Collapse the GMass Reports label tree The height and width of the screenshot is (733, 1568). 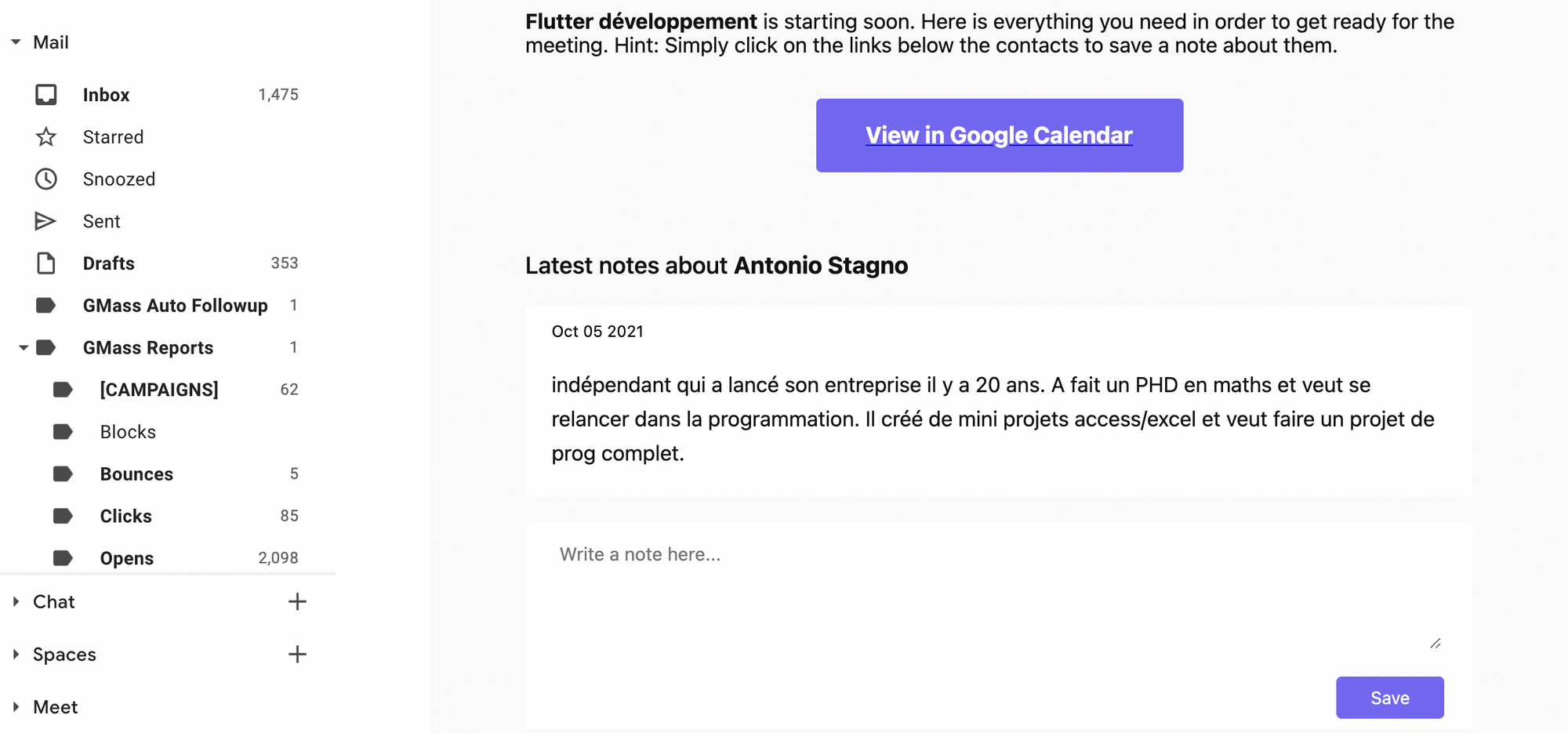[x=24, y=347]
